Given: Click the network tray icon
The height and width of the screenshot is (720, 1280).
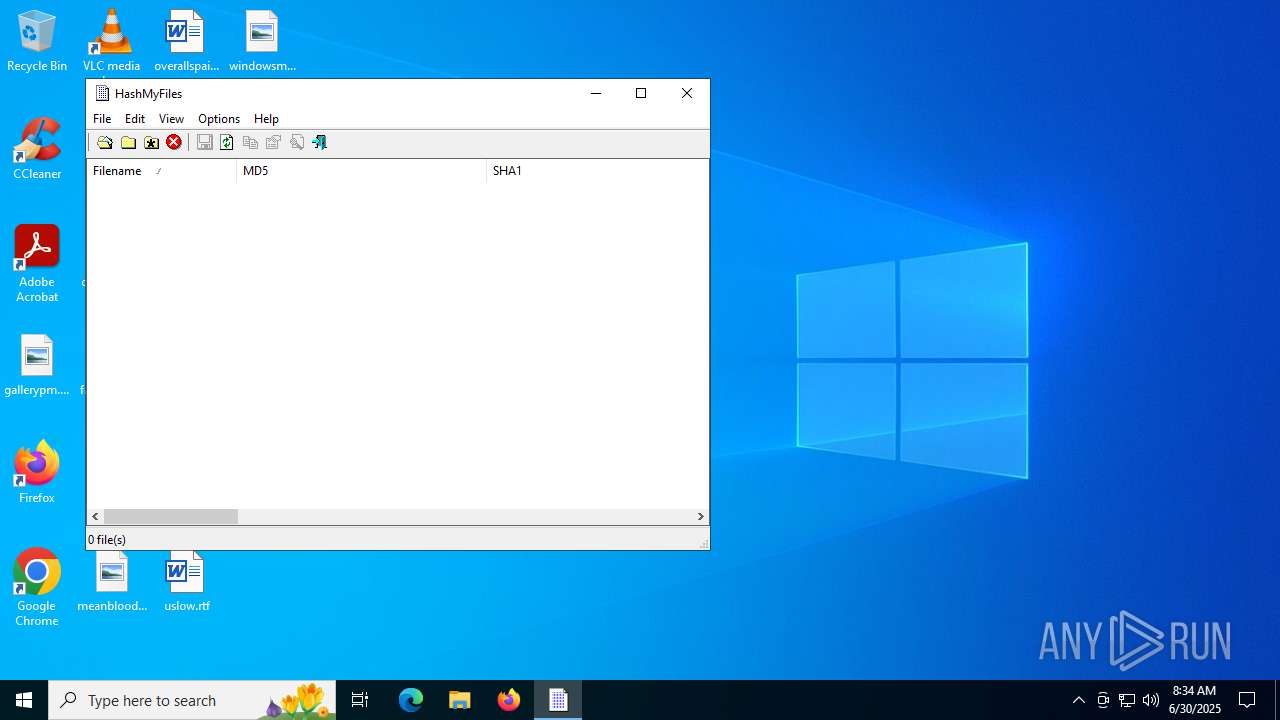Looking at the screenshot, I should pos(1127,700).
